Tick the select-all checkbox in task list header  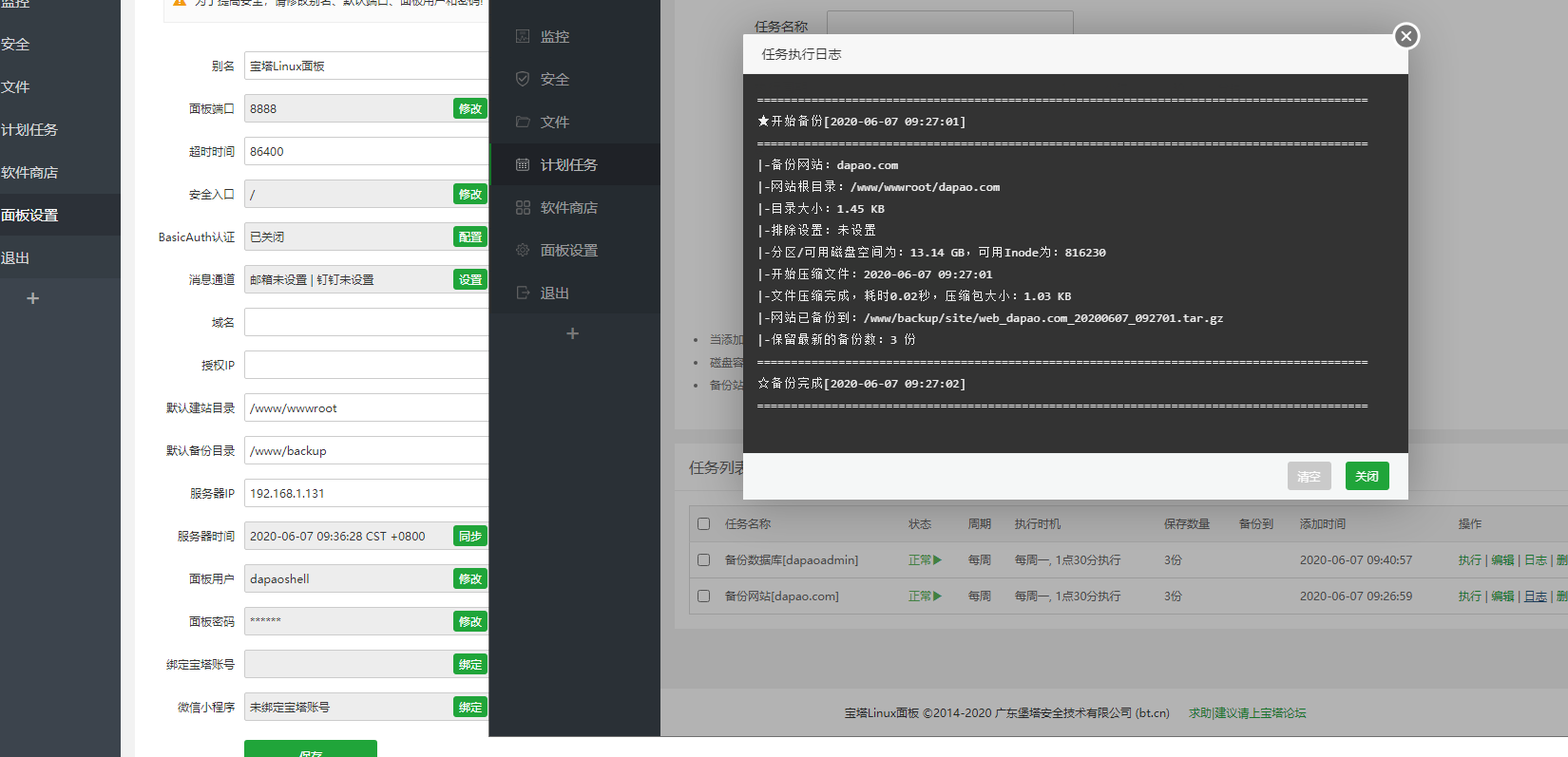704,523
